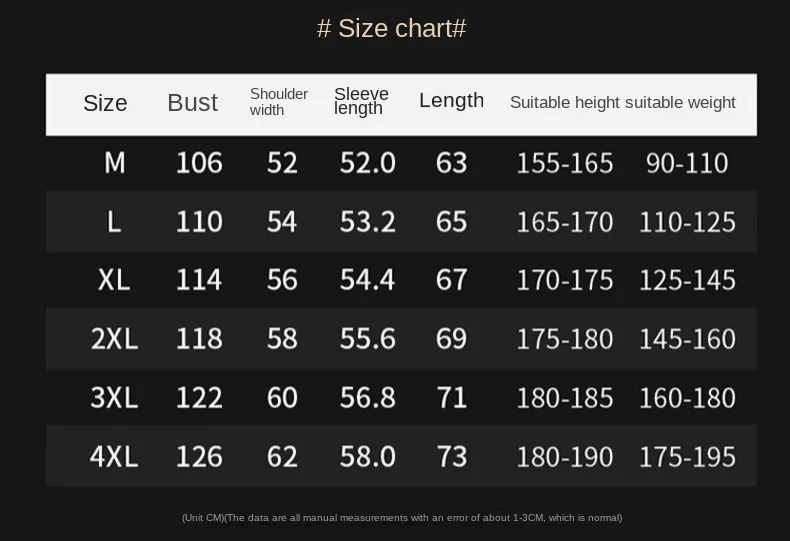Click the Unit CM measurement note
Screen dimensions: 790x541
(x=401, y=517)
